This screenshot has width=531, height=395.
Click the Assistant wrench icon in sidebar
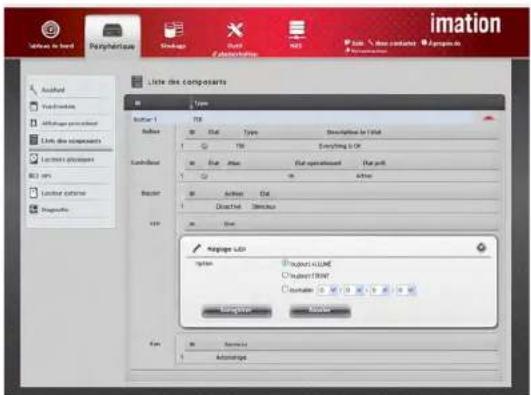pos(33,90)
